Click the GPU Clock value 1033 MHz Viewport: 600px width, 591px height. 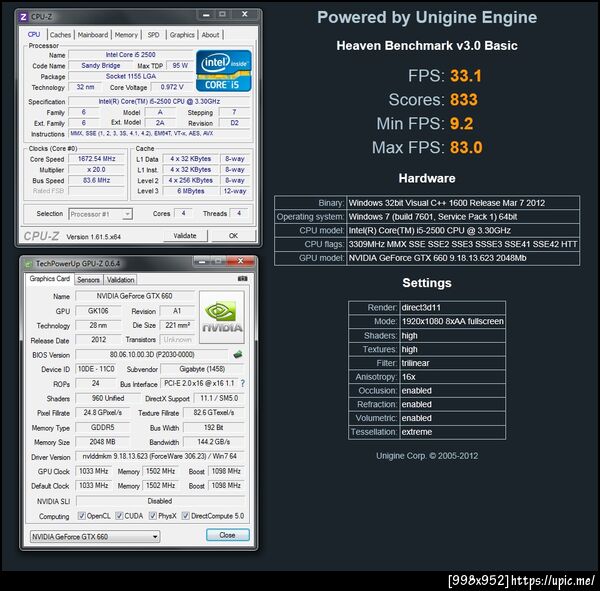point(93,471)
